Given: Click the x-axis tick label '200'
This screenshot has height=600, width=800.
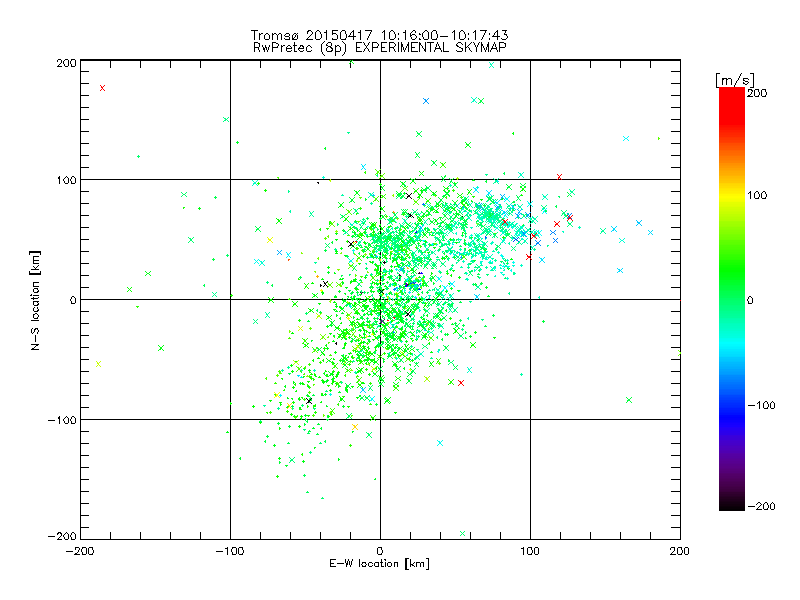Looking at the screenshot, I should (680, 551).
